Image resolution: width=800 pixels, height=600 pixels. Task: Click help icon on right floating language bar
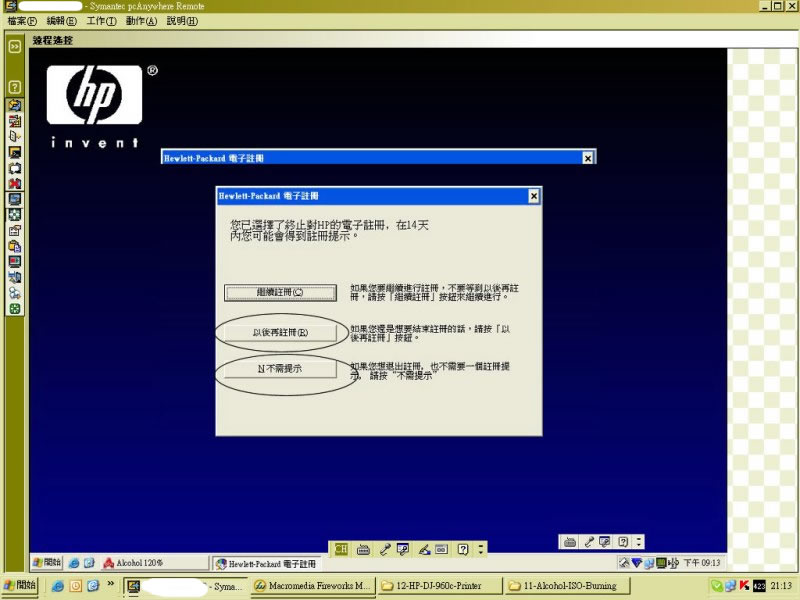622,542
